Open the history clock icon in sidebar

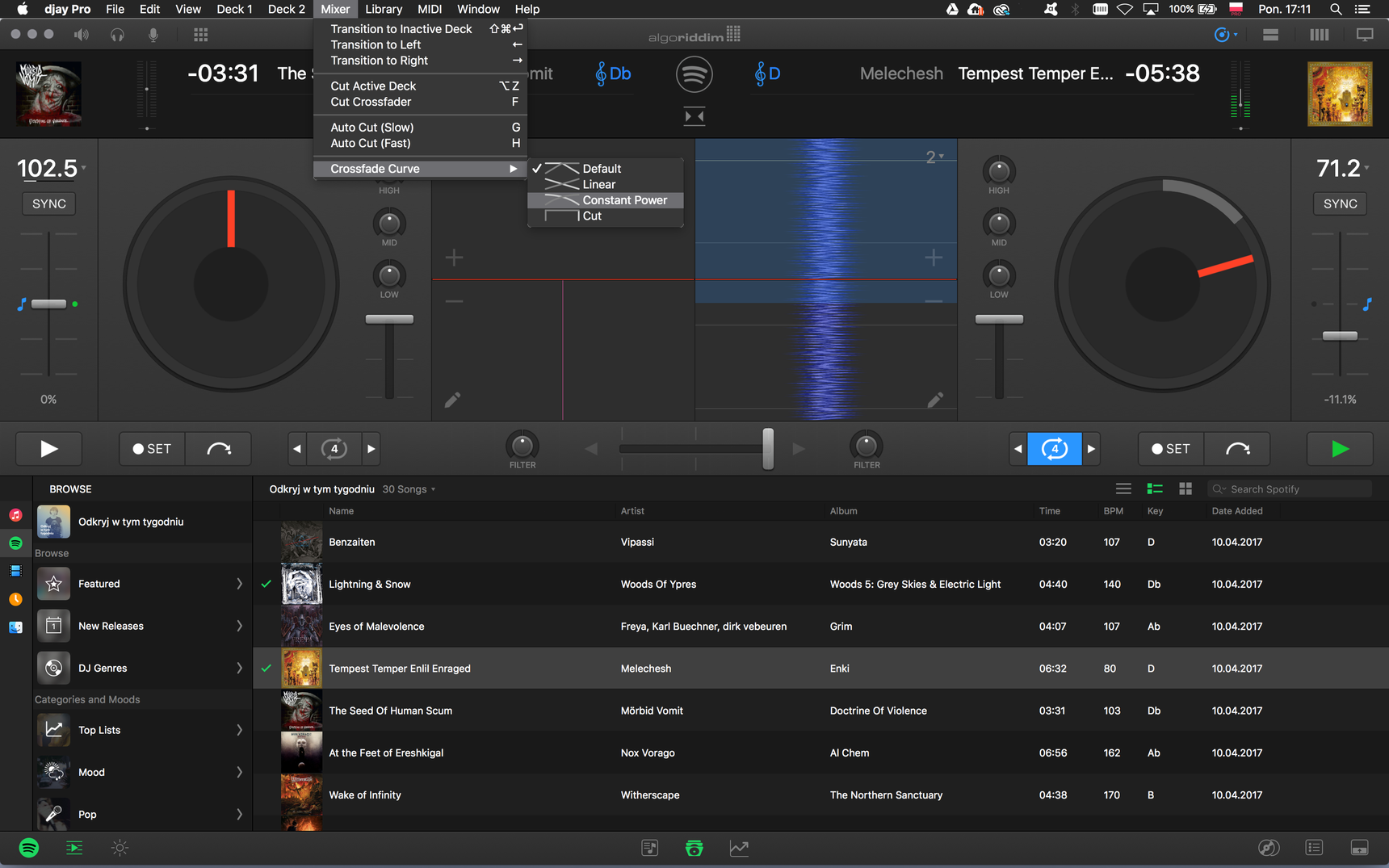tap(15, 599)
